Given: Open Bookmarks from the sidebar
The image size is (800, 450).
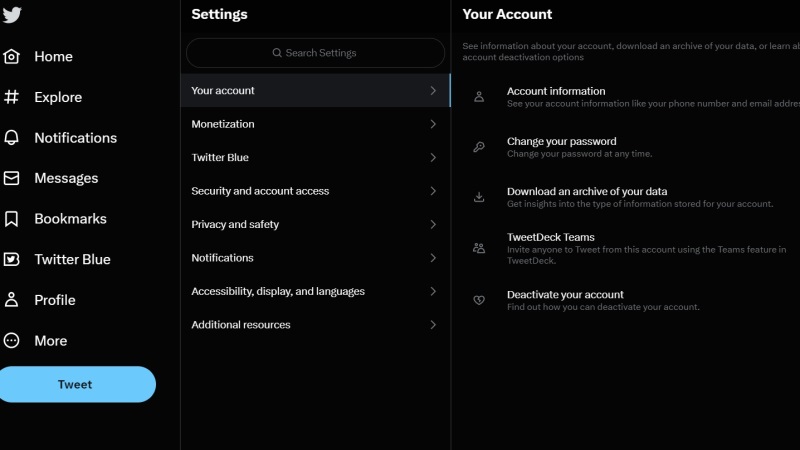Looking at the screenshot, I should pyautogui.click(x=70, y=219).
